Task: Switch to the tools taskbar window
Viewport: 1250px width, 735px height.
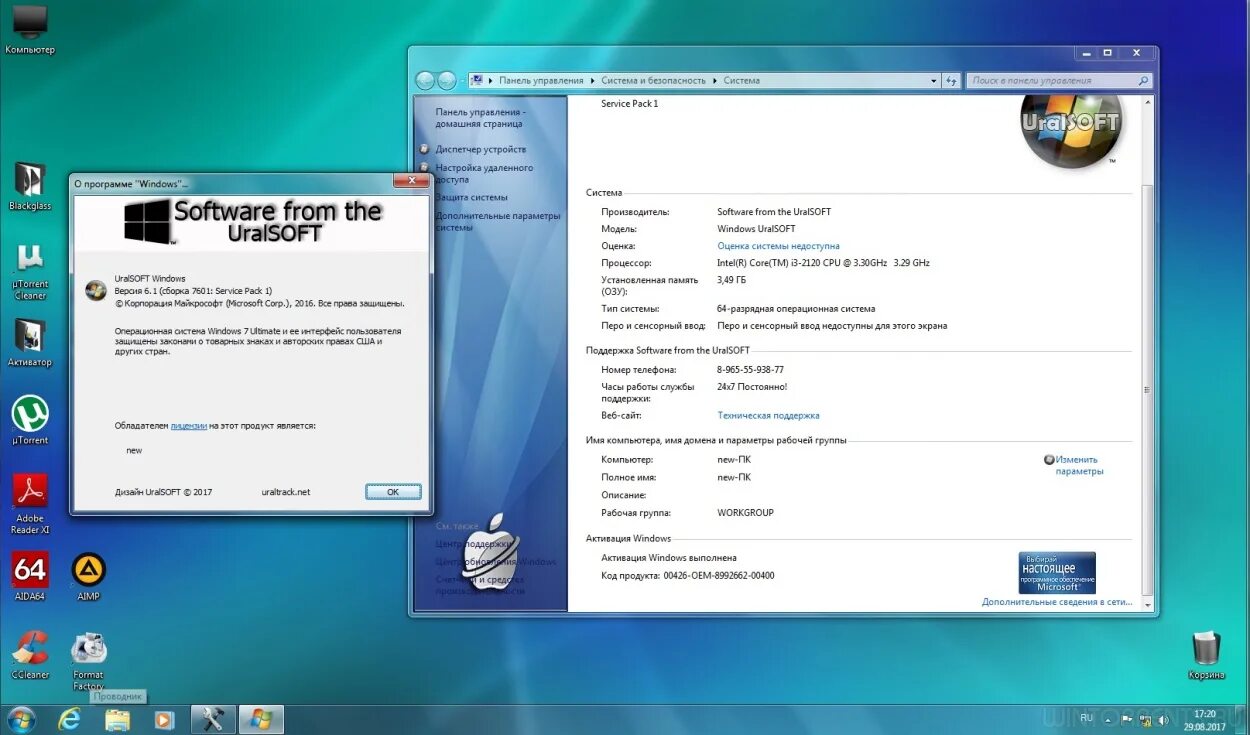Action: pos(213,719)
